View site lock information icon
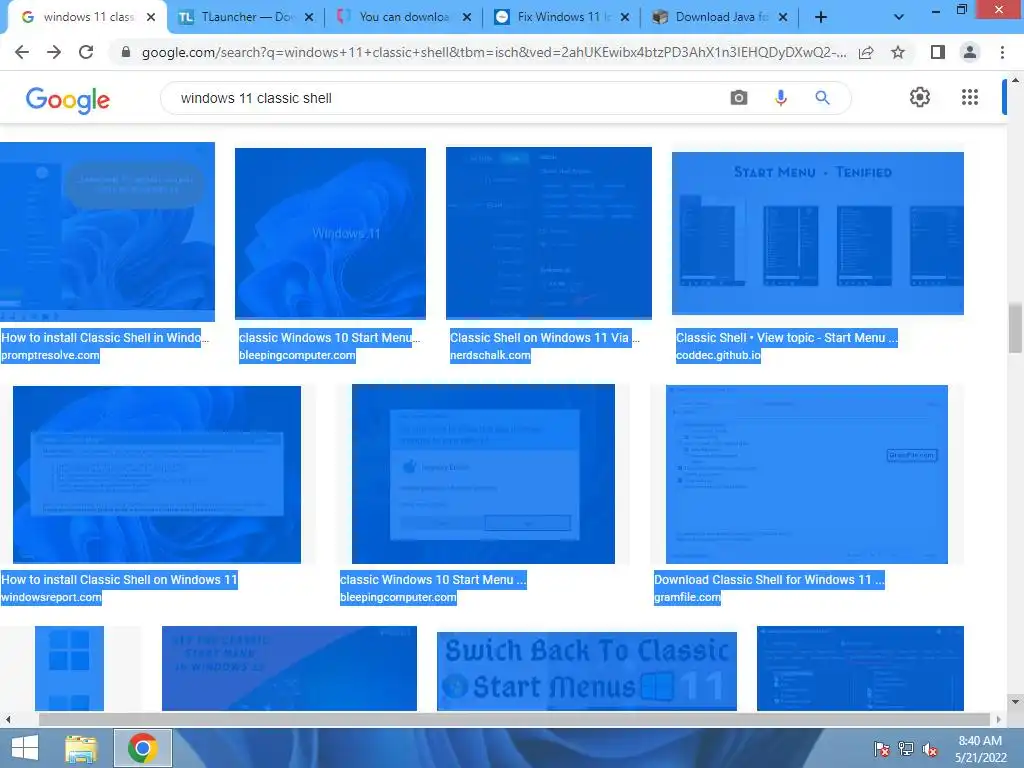The width and height of the screenshot is (1024, 768). [x=126, y=52]
